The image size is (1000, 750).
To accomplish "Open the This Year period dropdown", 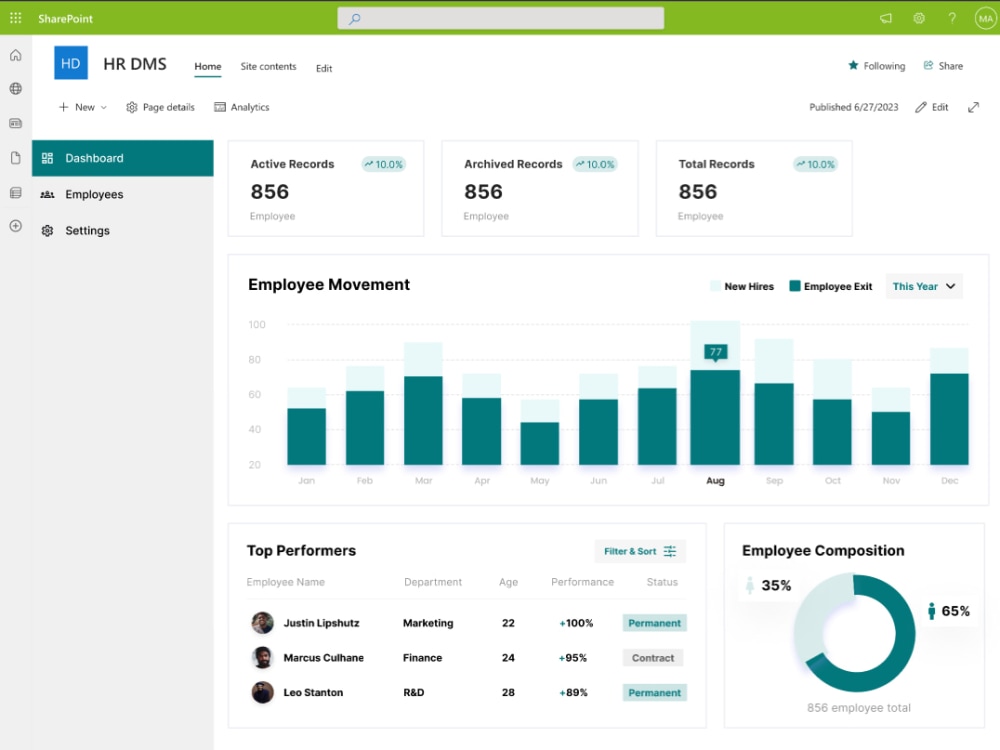I will click(924, 286).
